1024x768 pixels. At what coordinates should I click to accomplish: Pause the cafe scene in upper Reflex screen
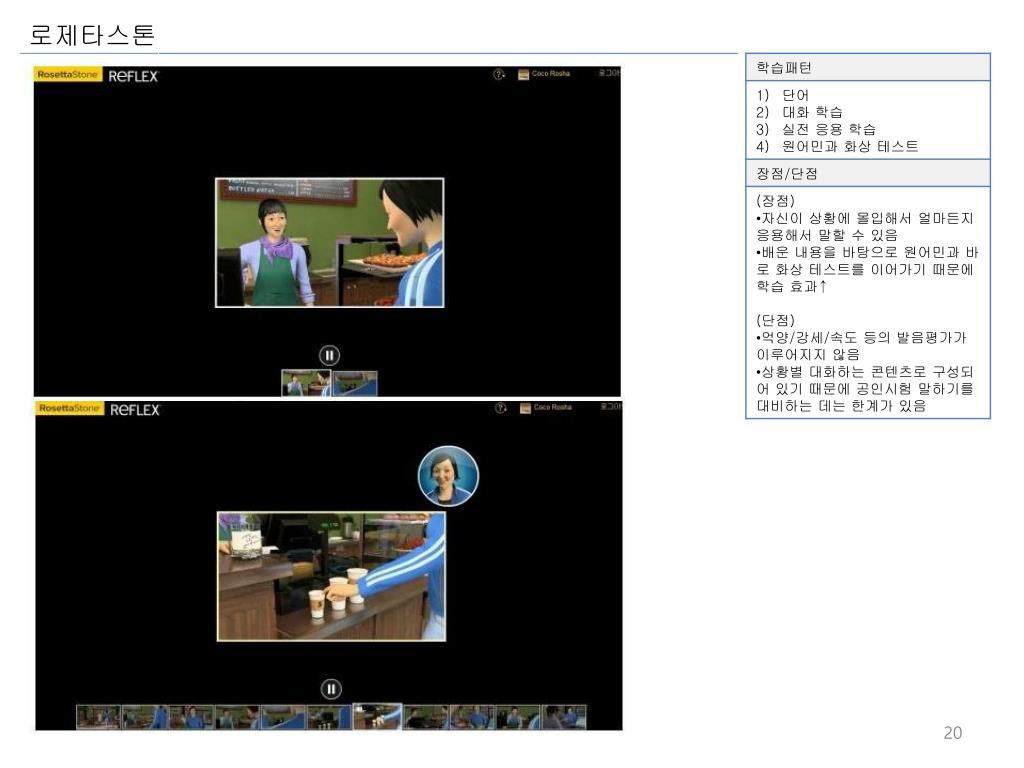tap(329, 355)
